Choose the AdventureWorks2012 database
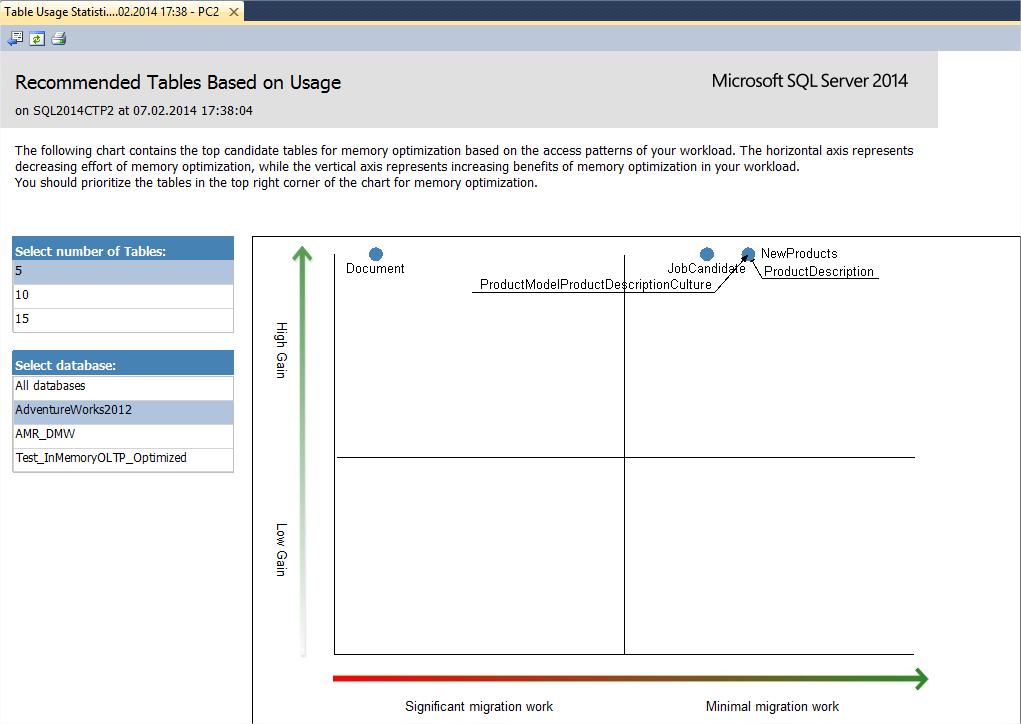 tap(123, 411)
